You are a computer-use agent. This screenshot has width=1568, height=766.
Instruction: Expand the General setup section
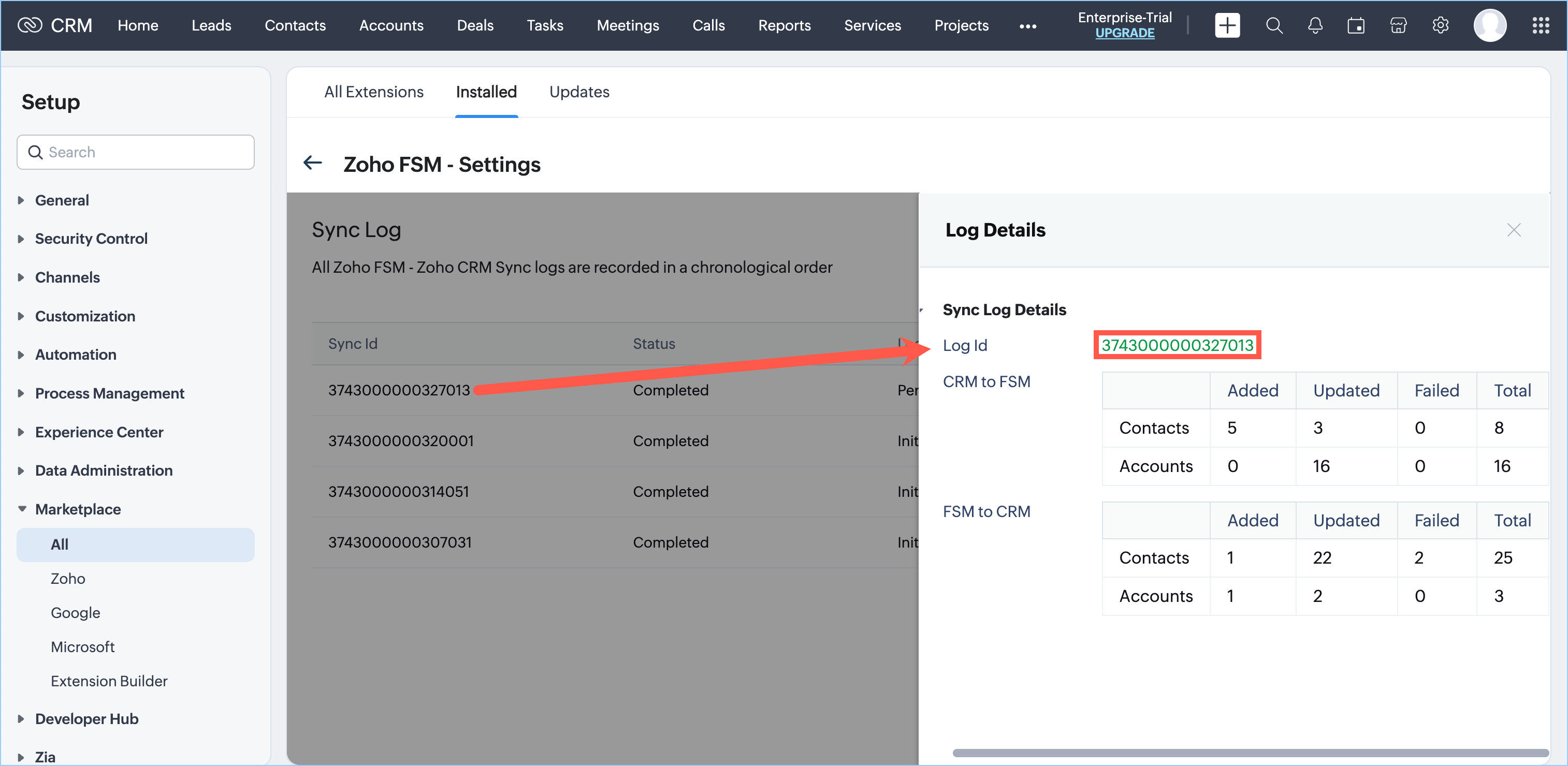click(62, 200)
